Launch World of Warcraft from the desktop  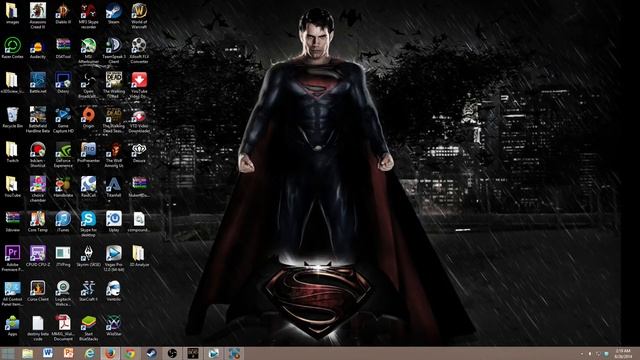(x=139, y=15)
